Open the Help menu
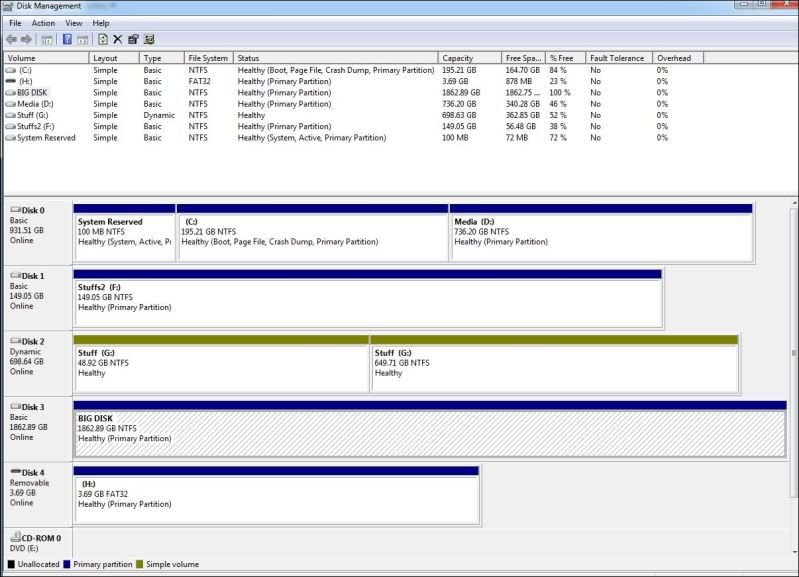799x577 pixels. click(x=101, y=23)
